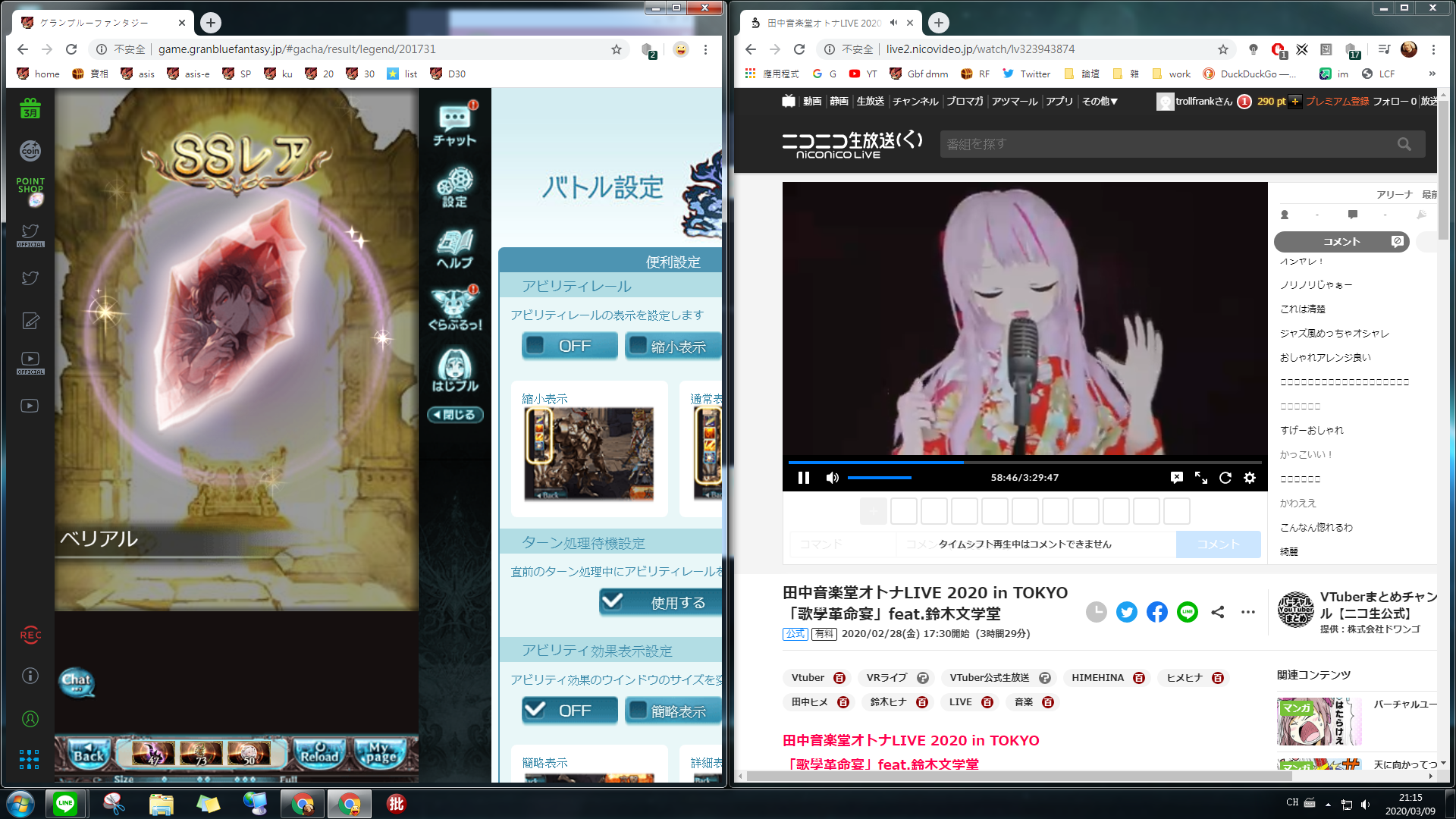Toggle lock on 音楽 tag
This screenshot has width=1456, height=819.
tap(1048, 702)
